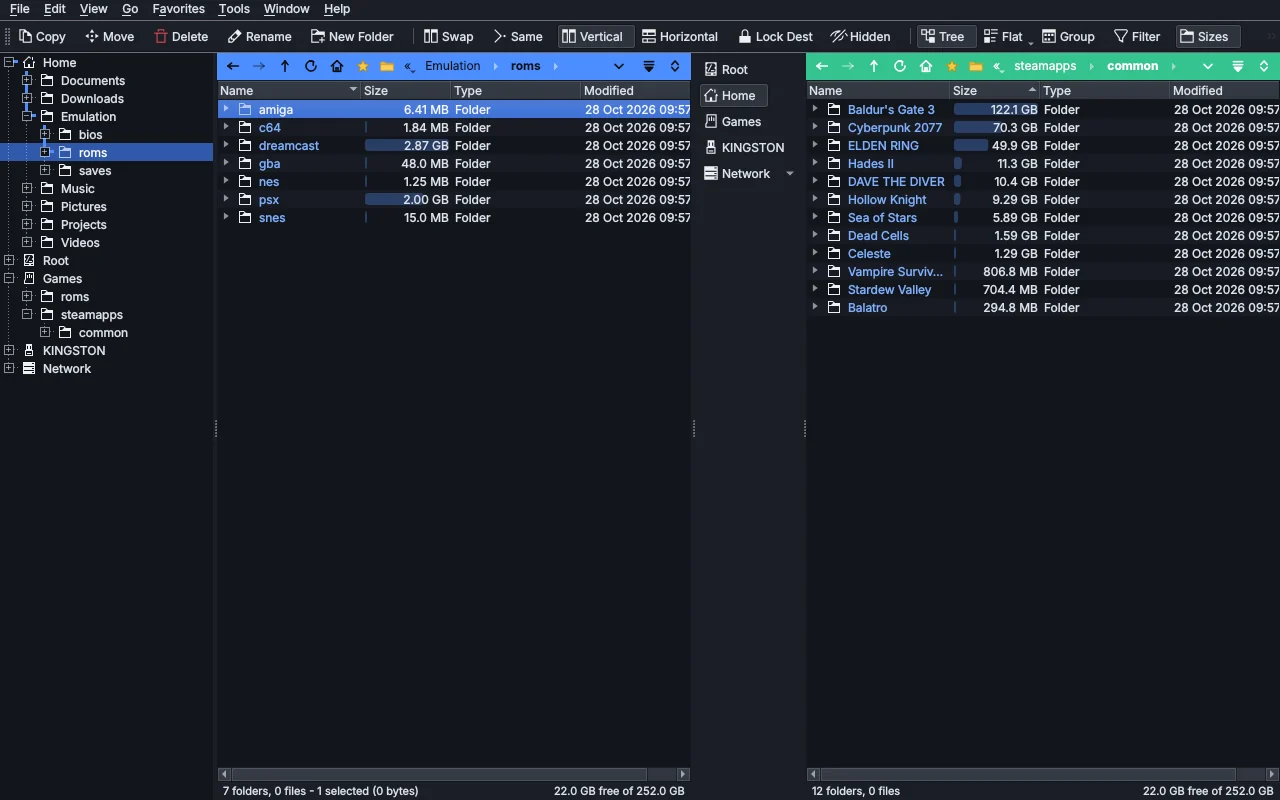
Task: Switch to Horizontal layout
Action: click(x=680, y=37)
